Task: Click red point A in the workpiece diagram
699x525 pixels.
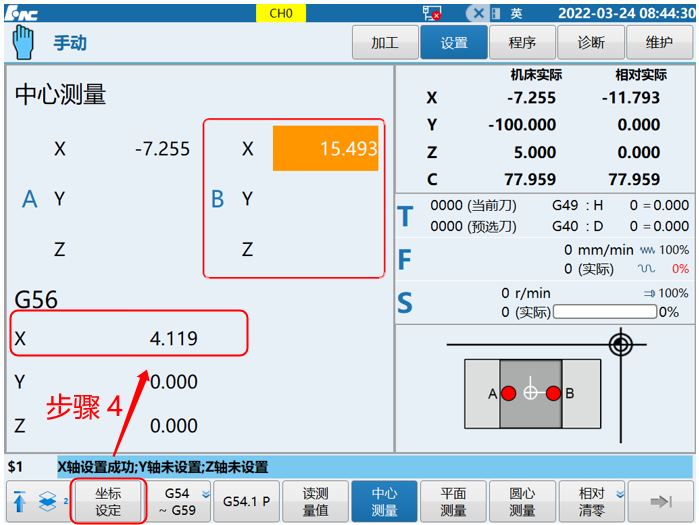Action: (x=509, y=393)
